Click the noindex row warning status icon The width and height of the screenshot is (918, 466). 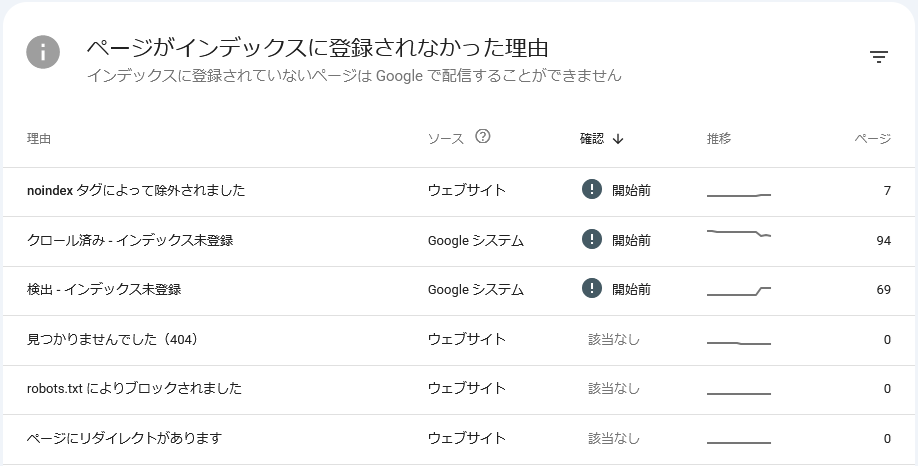point(592,190)
